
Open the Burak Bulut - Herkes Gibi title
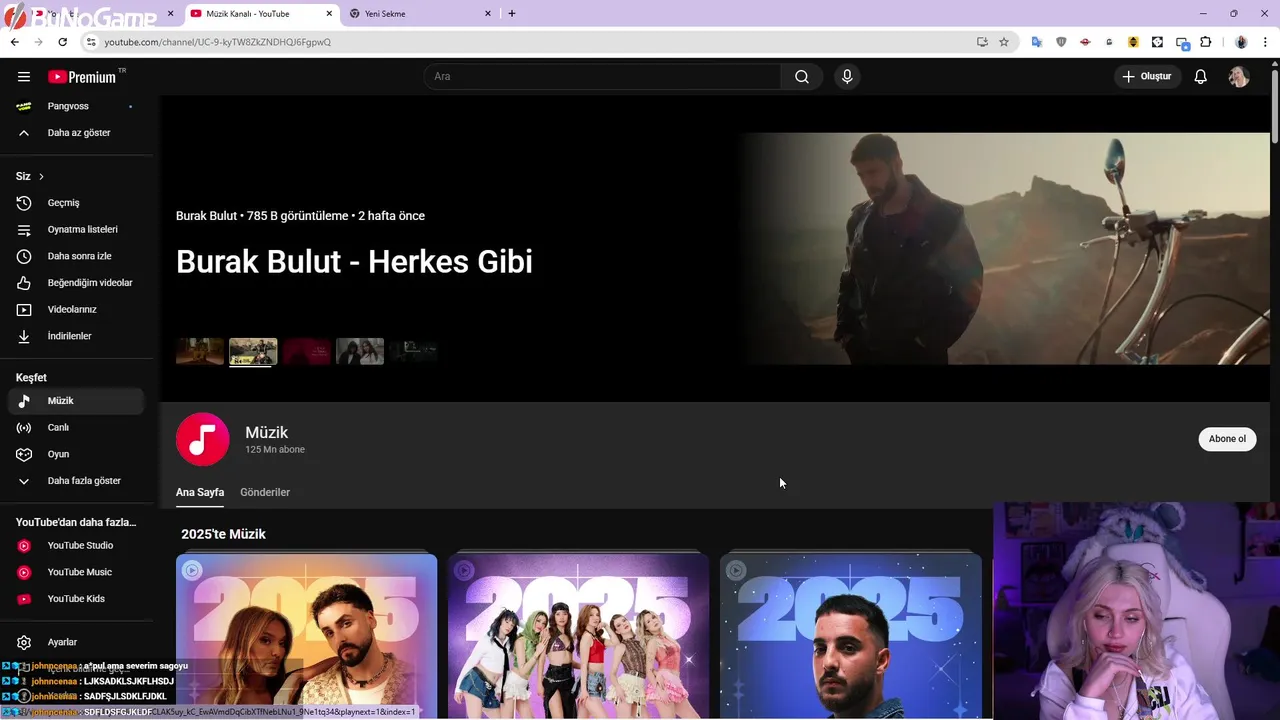click(354, 262)
